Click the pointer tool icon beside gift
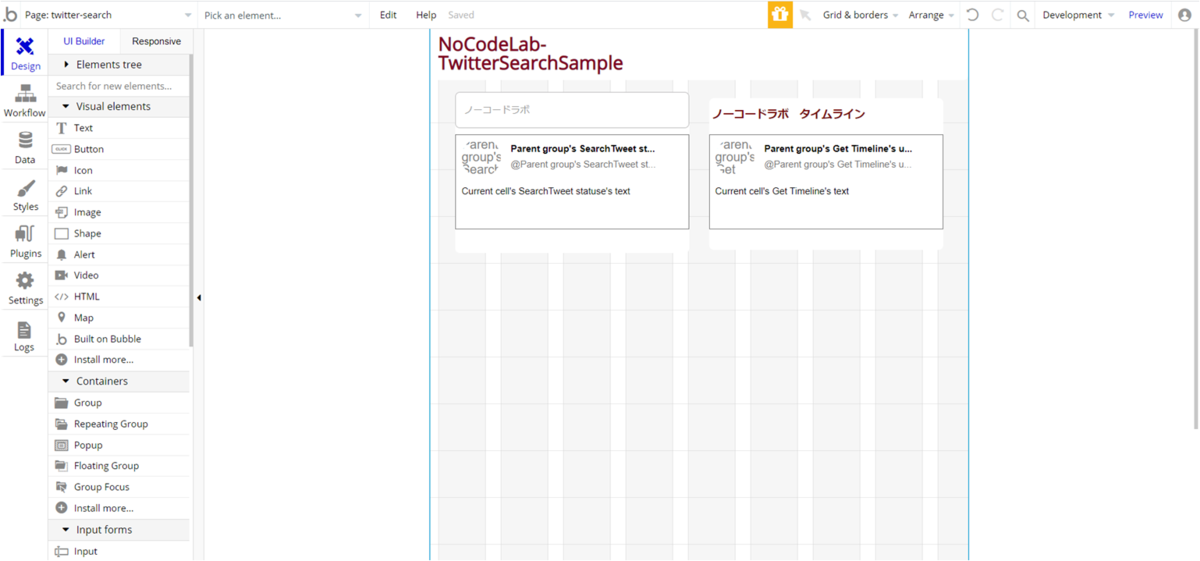The width and height of the screenshot is (1200, 561). [x=805, y=15]
